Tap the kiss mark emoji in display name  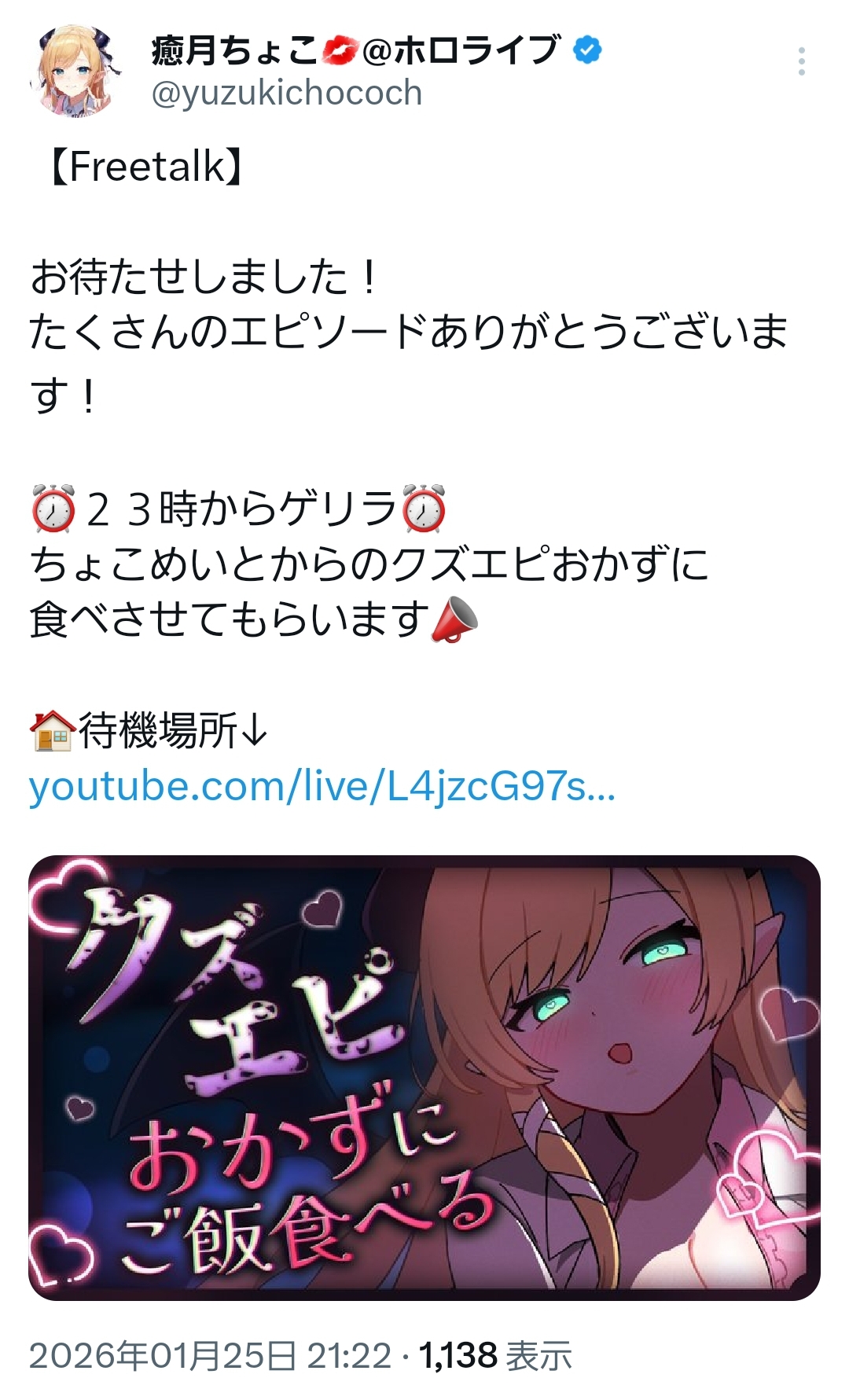point(340,53)
